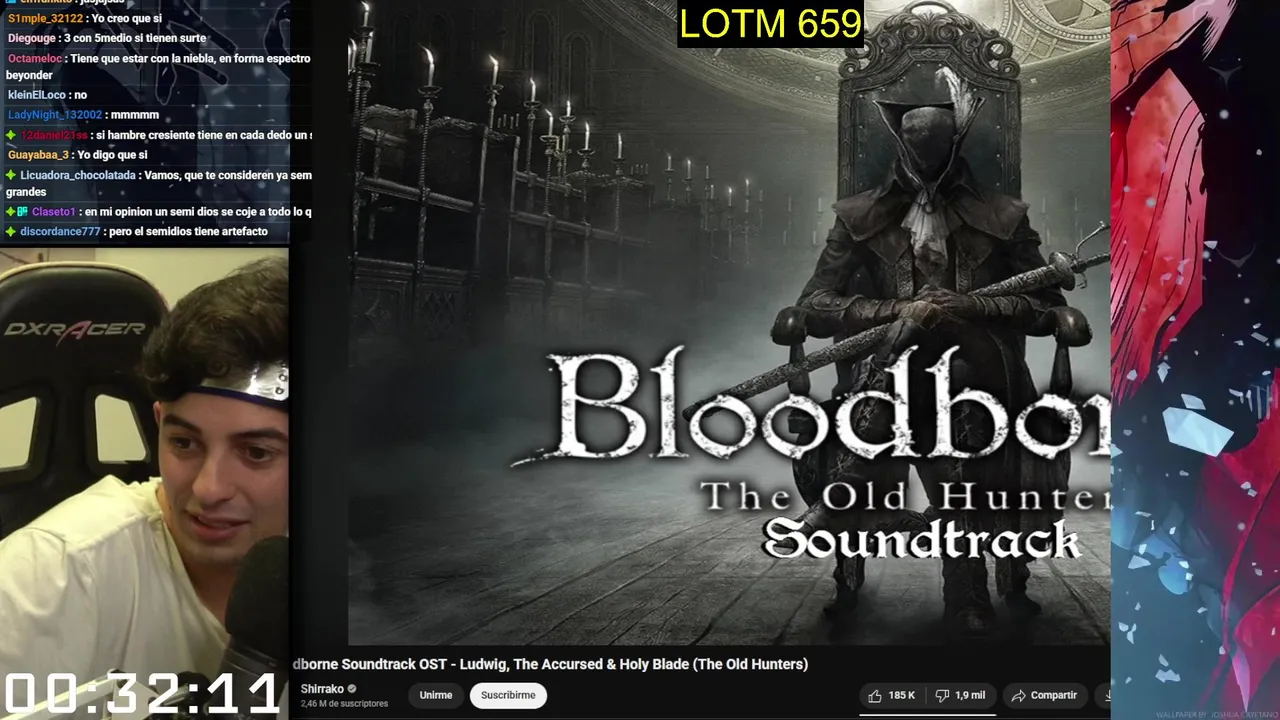Click the 00:32:11 stream timer

pos(142,693)
